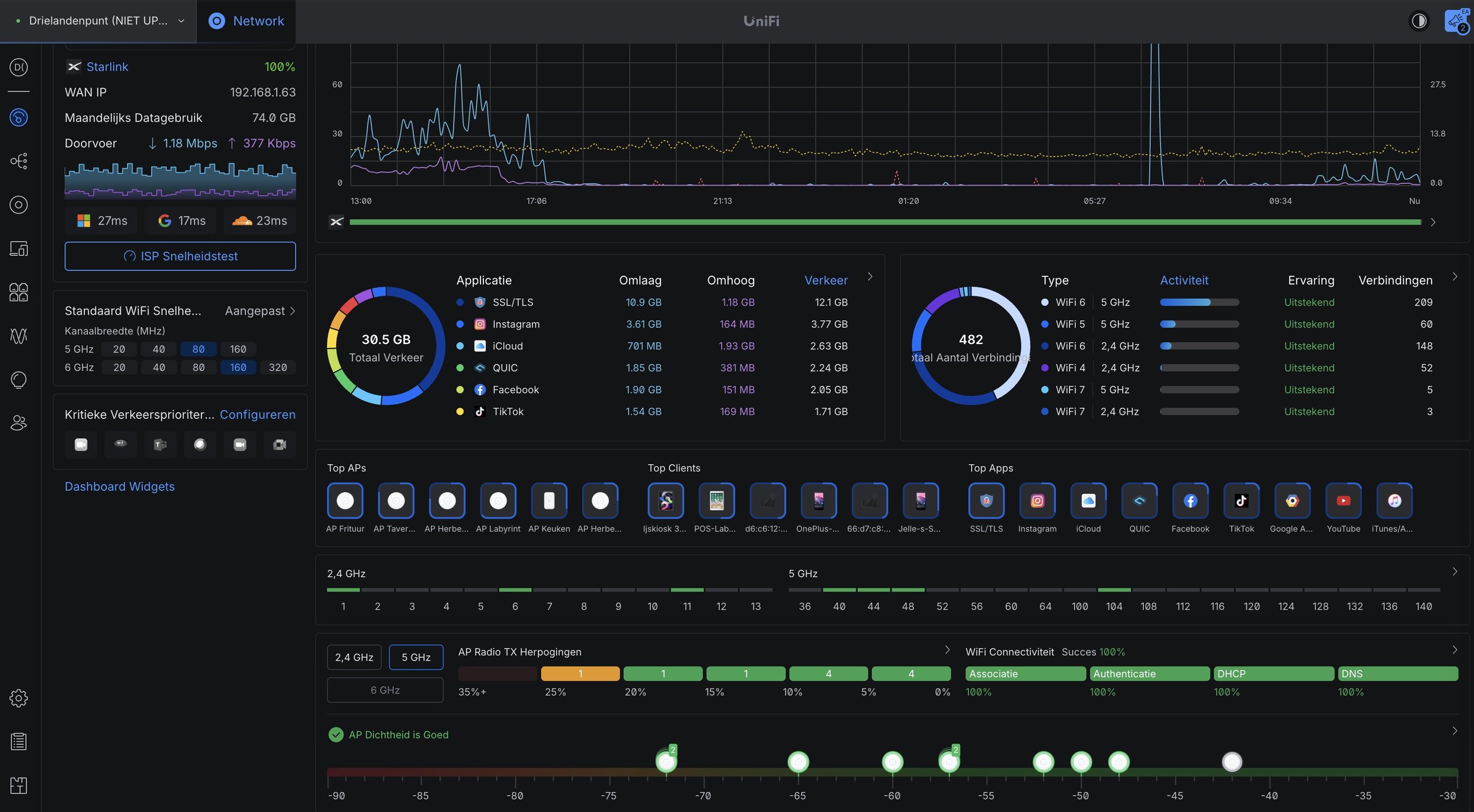
Task: Switch to the Network tab
Action: pyautogui.click(x=246, y=21)
